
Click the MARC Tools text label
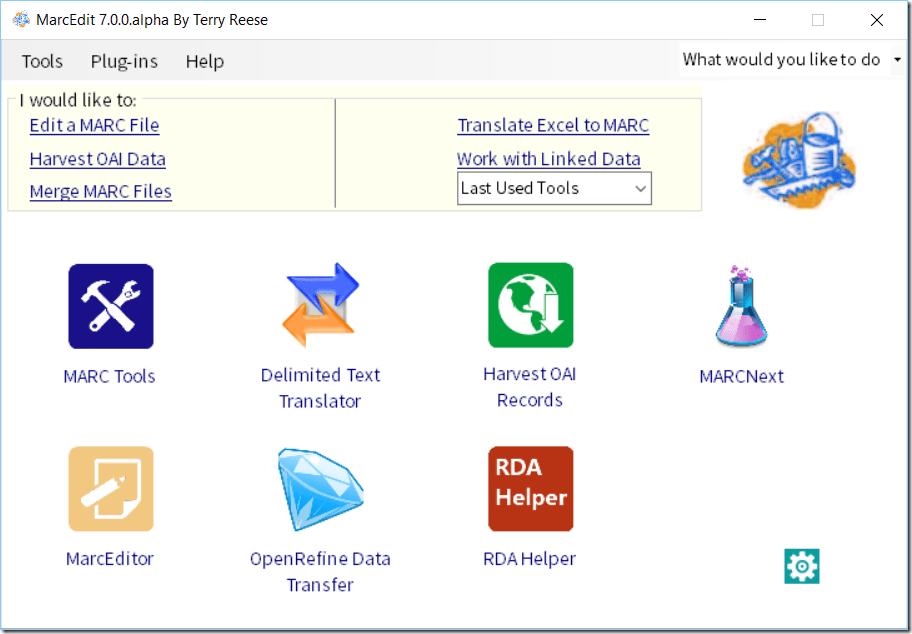pyautogui.click(x=109, y=376)
